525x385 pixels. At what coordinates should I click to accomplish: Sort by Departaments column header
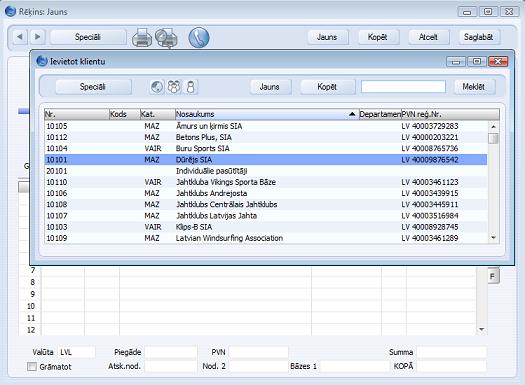380,114
